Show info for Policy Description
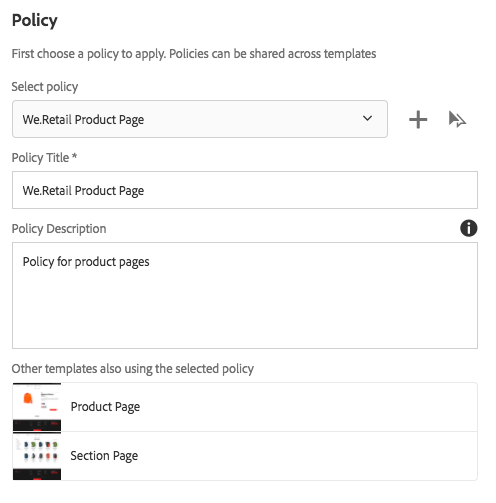The image size is (496, 503). coord(469,228)
